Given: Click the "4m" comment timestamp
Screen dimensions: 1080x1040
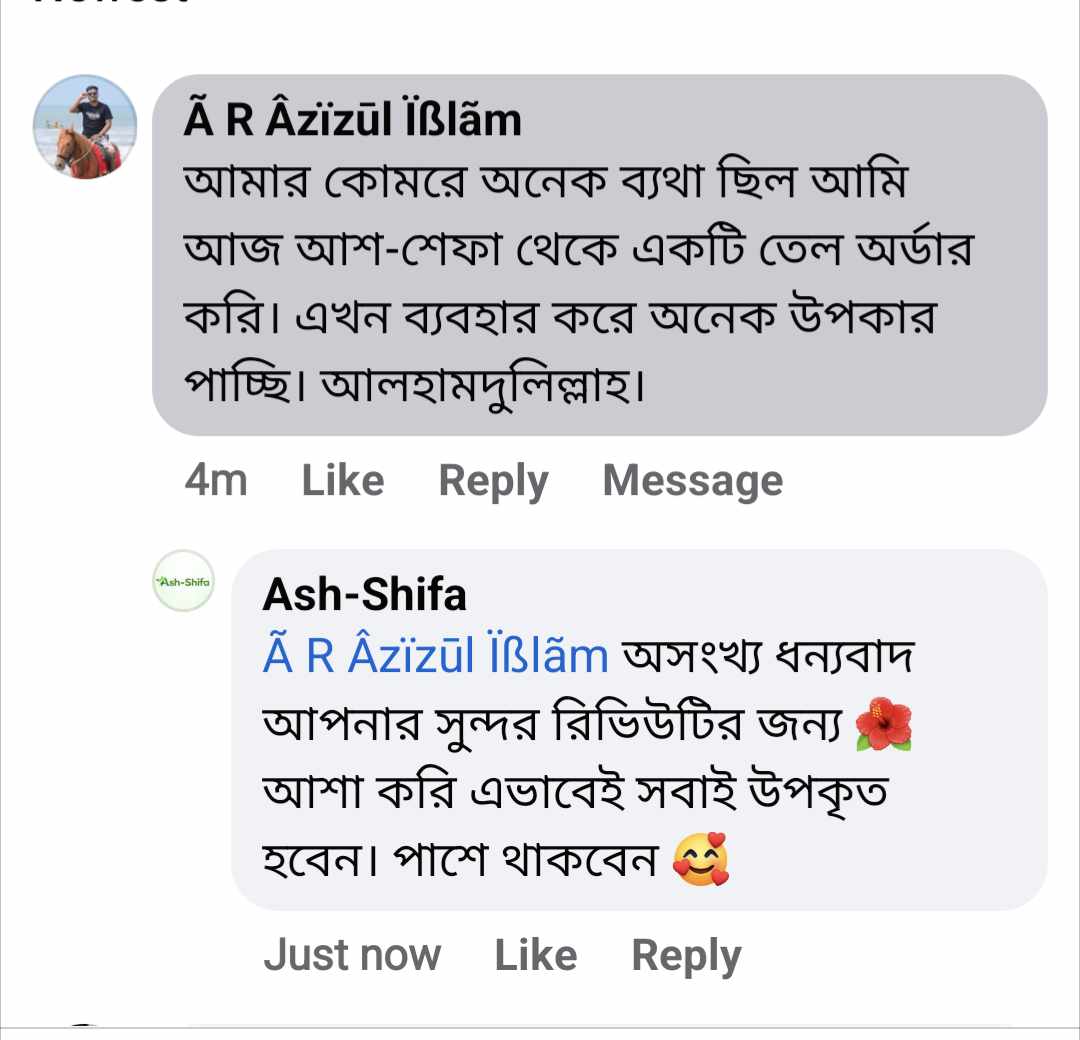Looking at the screenshot, I should tap(216, 481).
